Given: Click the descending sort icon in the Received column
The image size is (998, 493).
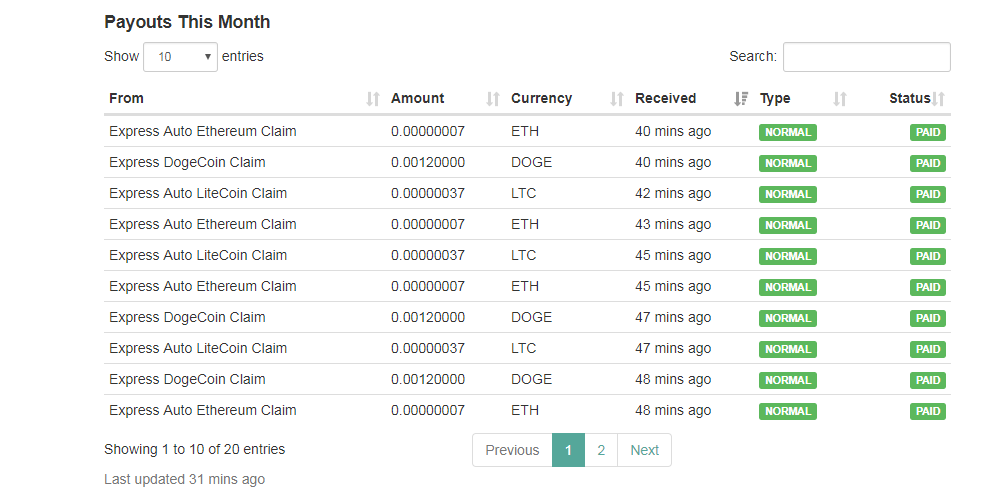Looking at the screenshot, I should click(741, 99).
